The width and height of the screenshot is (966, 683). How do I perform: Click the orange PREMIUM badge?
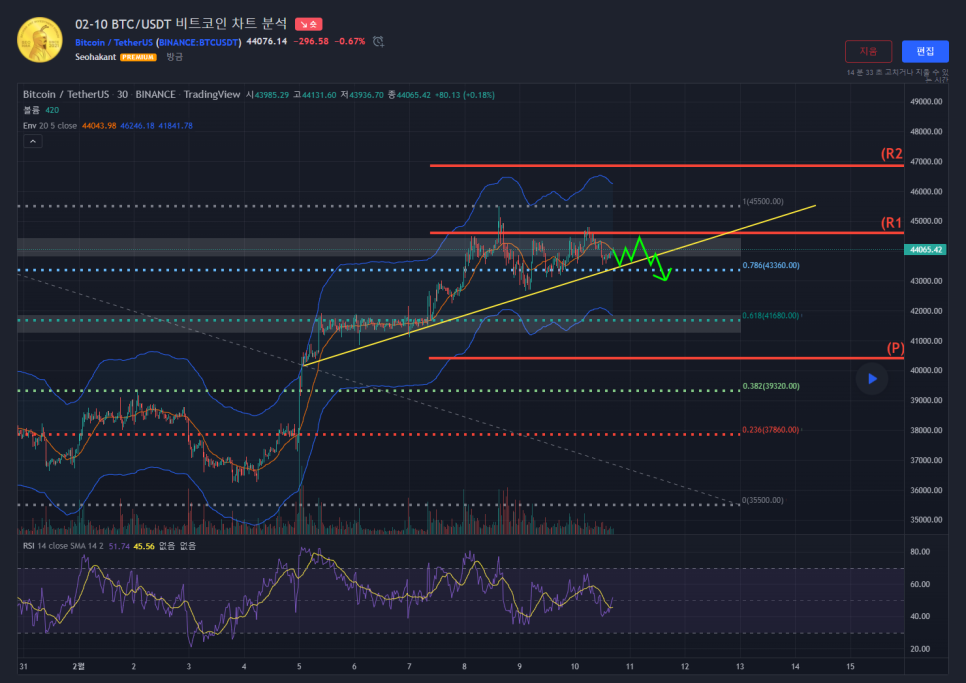[138, 57]
